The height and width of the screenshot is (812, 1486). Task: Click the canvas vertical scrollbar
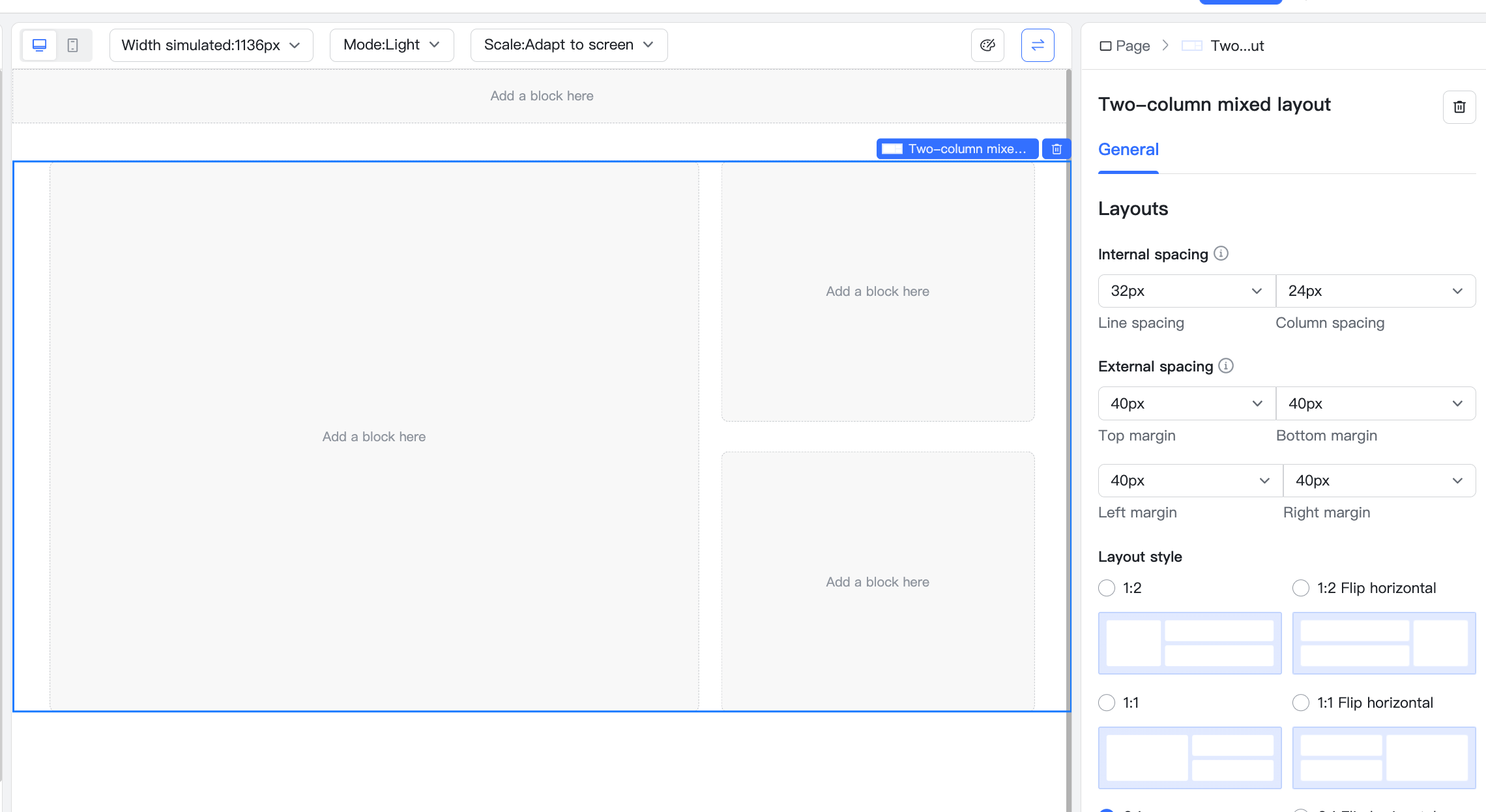pos(1069,441)
